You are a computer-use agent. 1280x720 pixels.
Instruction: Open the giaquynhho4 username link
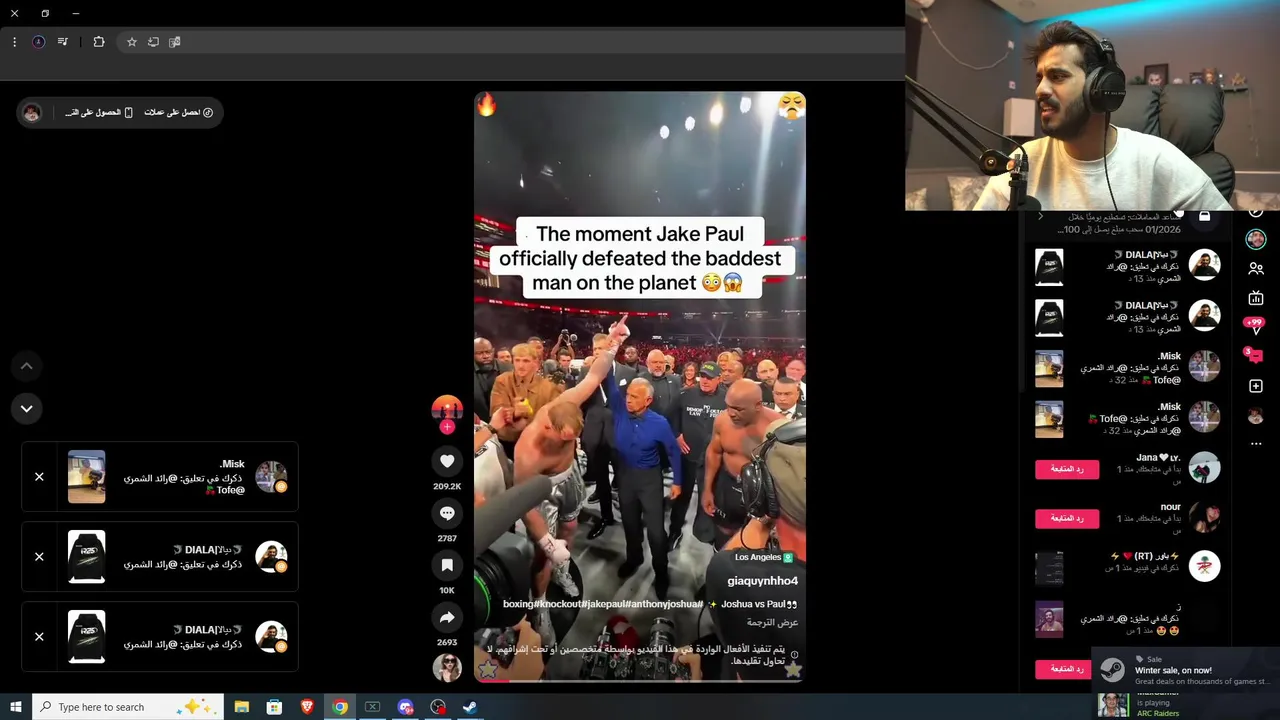(x=762, y=581)
